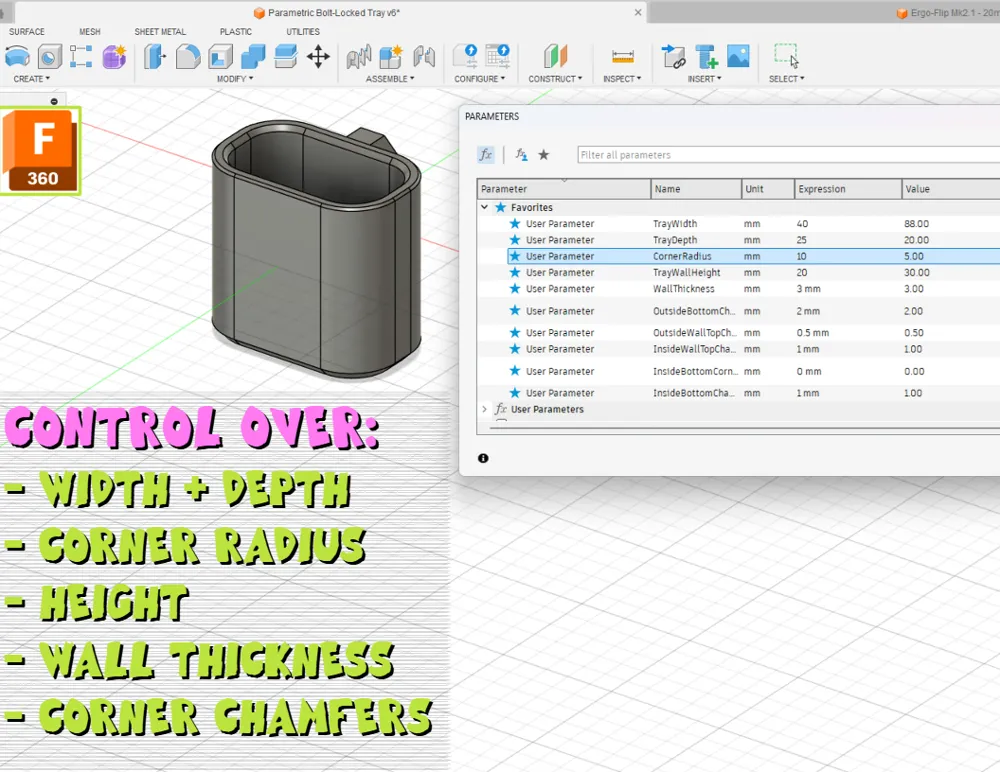Open the ASSEMBLE dropdown menu
This screenshot has height=772, width=1000.
tap(390, 78)
